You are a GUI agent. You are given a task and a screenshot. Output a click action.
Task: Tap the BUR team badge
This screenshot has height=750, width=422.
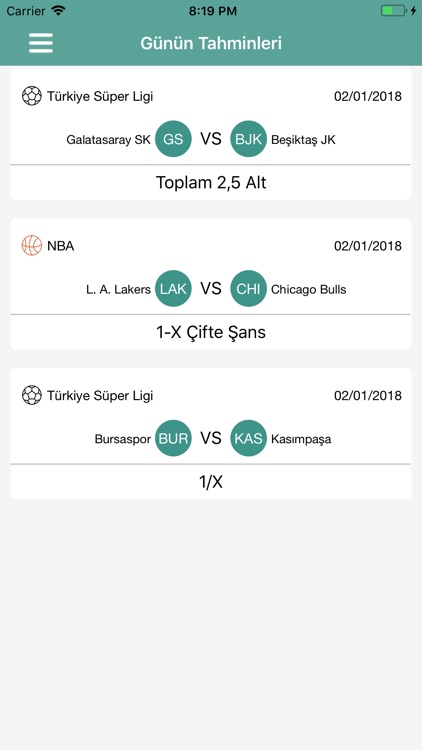173,438
